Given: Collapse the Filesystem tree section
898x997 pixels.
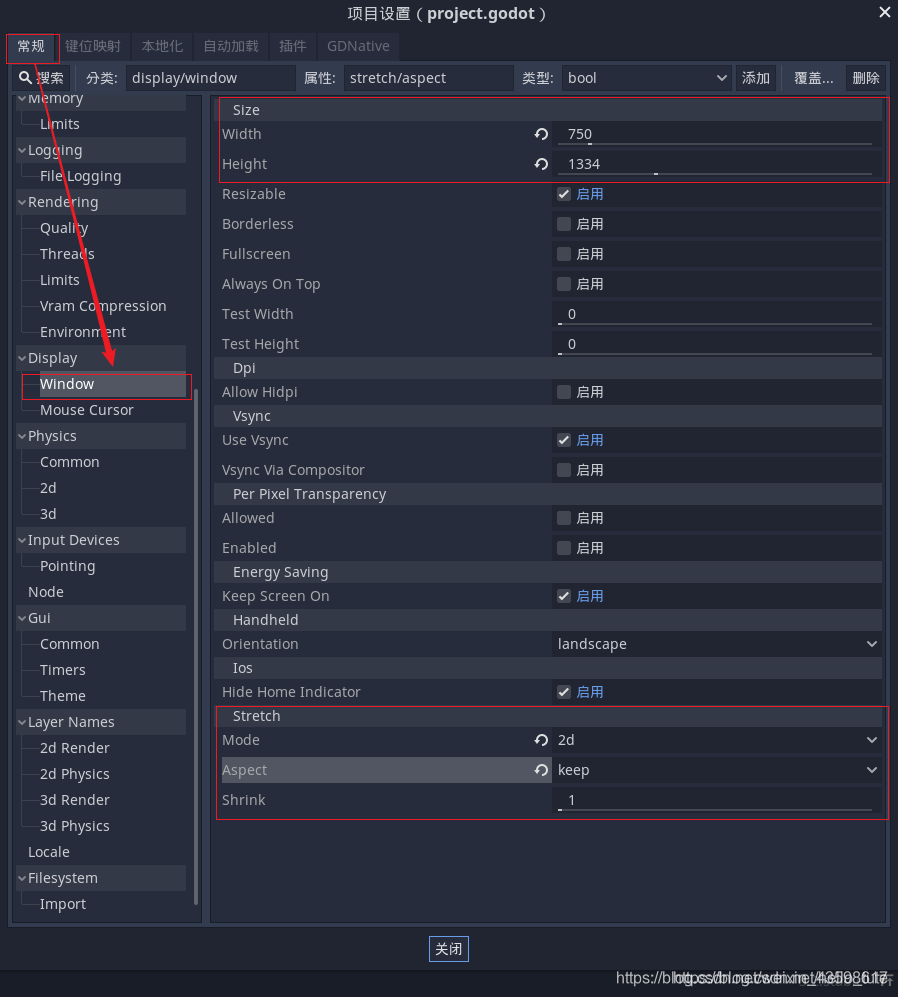Looking at the screenshot, I should [x=22, y=878].
